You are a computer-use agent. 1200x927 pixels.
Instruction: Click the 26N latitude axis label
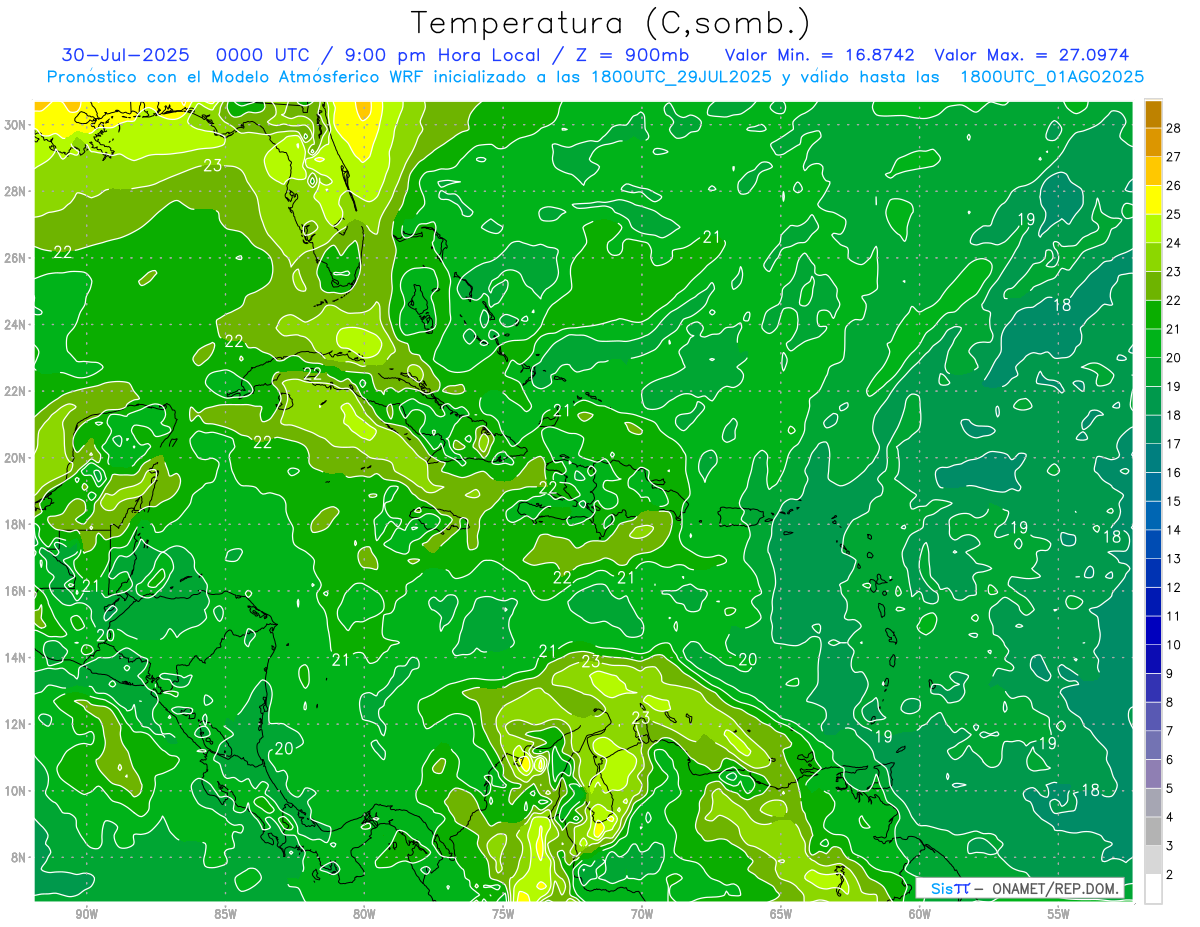tap(17, 258)
